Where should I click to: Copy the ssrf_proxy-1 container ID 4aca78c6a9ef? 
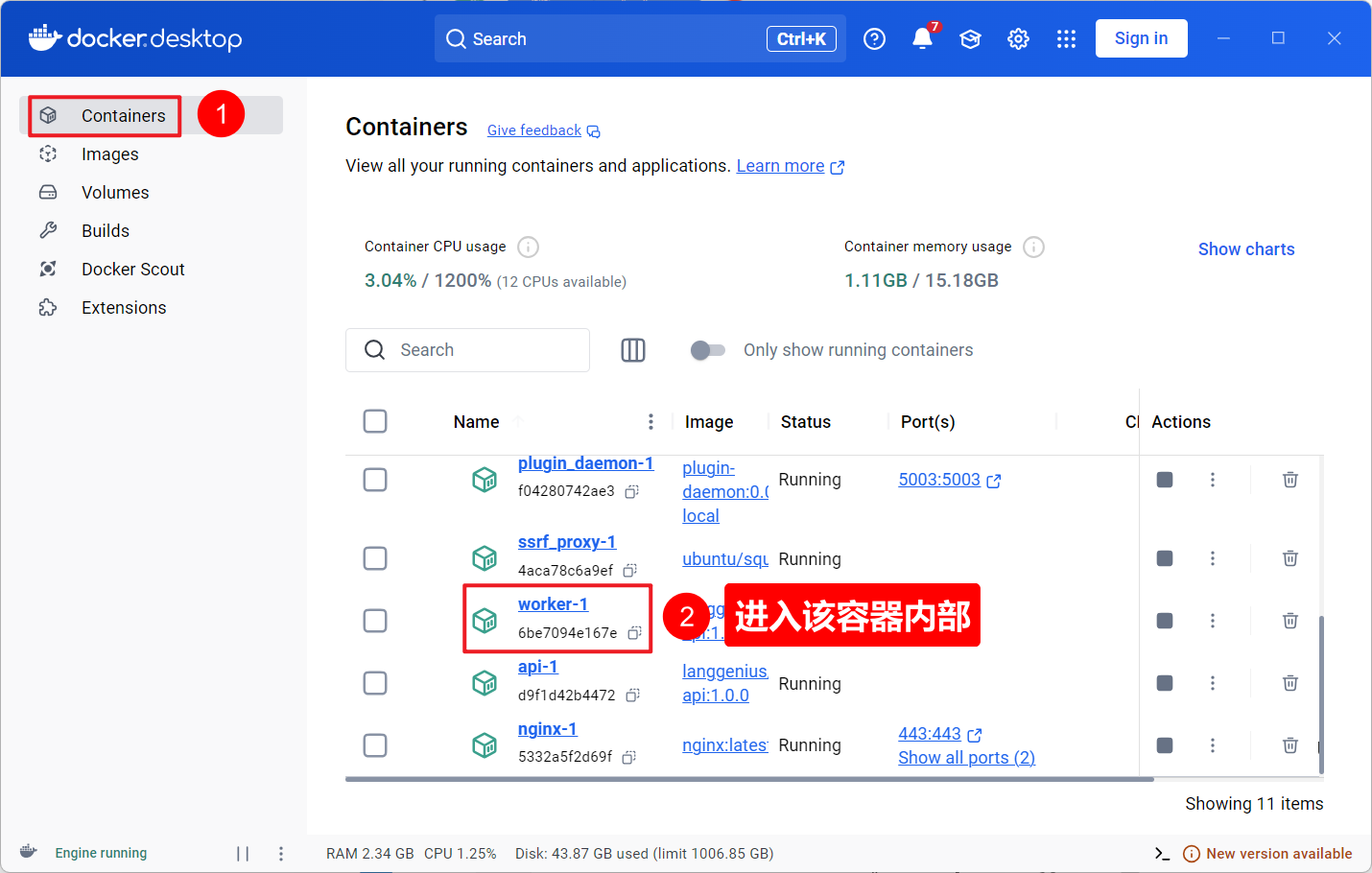pyautogui.click(x=629, y=571)
